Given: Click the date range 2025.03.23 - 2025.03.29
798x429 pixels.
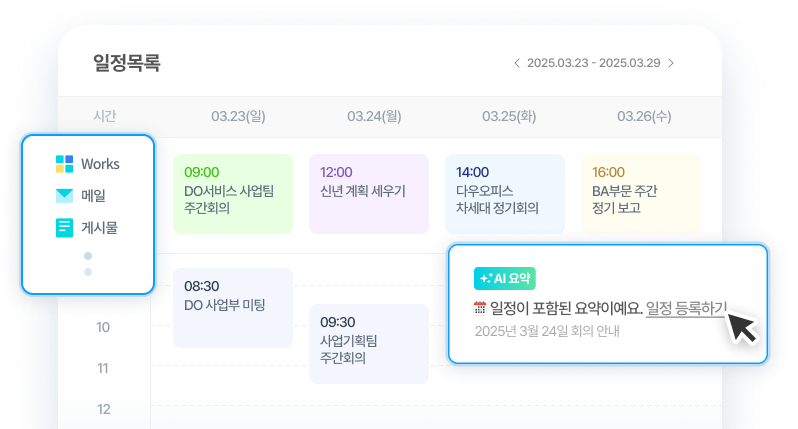Looking at the screenshot, I should coord(593,63).
